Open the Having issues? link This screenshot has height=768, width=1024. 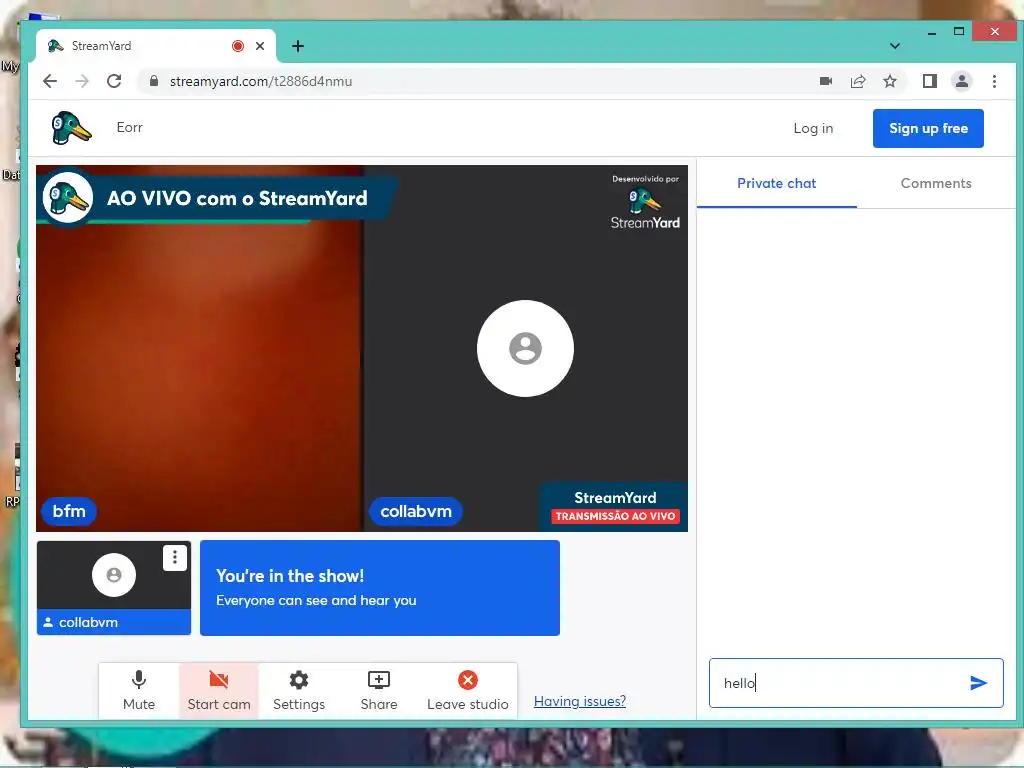(580, 701)
